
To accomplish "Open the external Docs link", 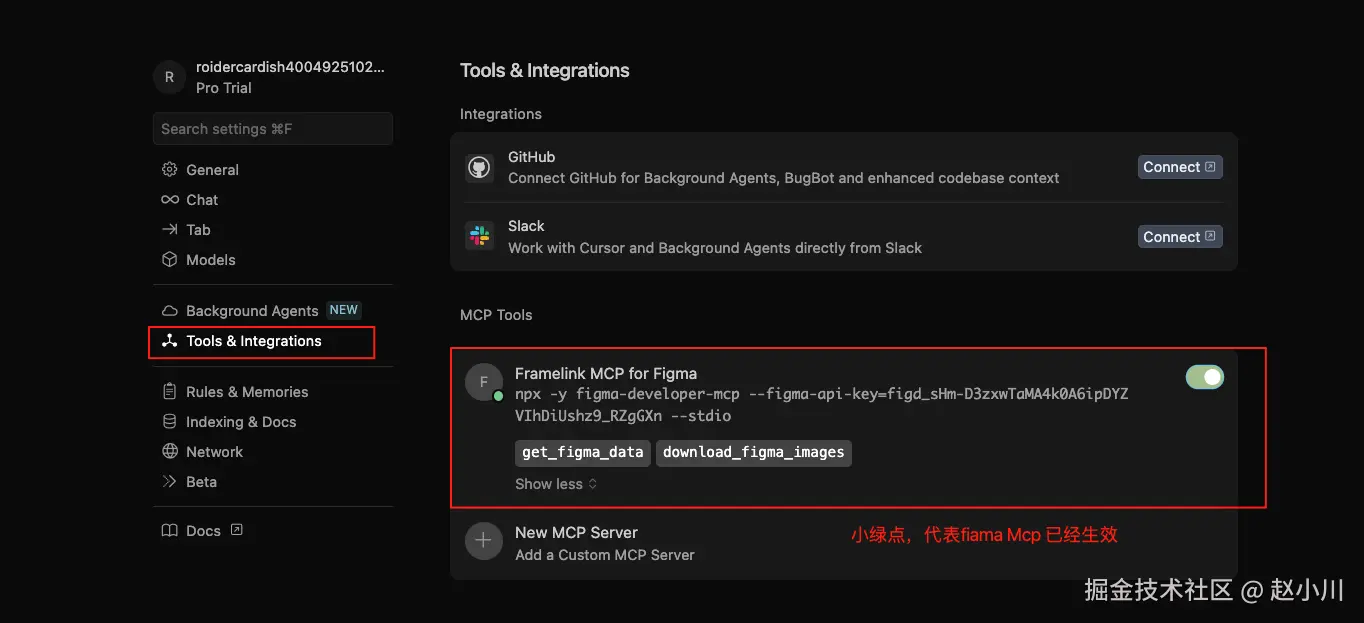I will [203, 531].
